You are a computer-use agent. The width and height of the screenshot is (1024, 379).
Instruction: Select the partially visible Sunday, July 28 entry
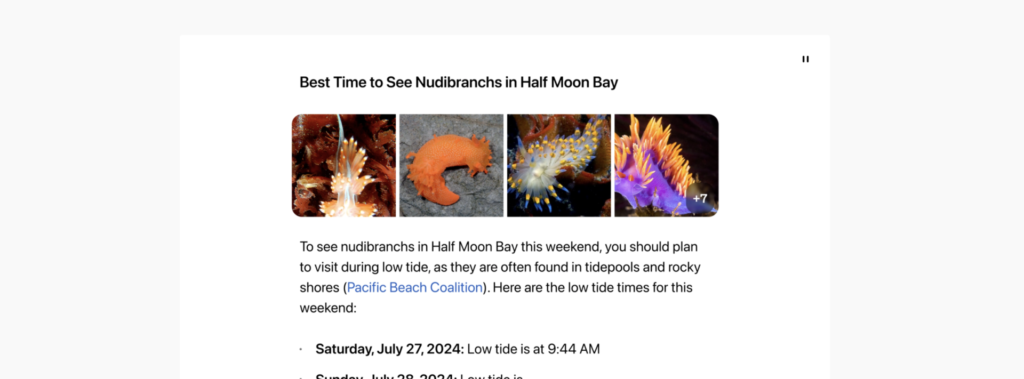click(419, 376)
